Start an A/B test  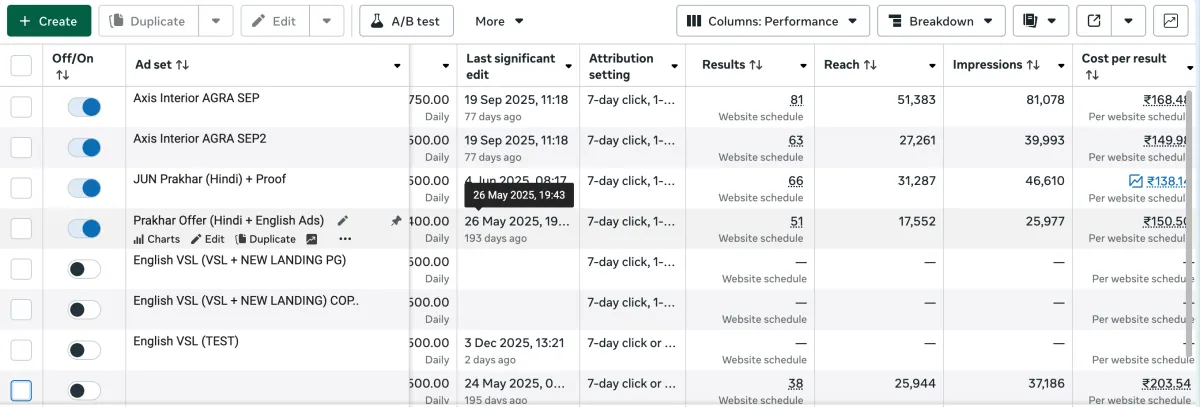click(406, 21)
